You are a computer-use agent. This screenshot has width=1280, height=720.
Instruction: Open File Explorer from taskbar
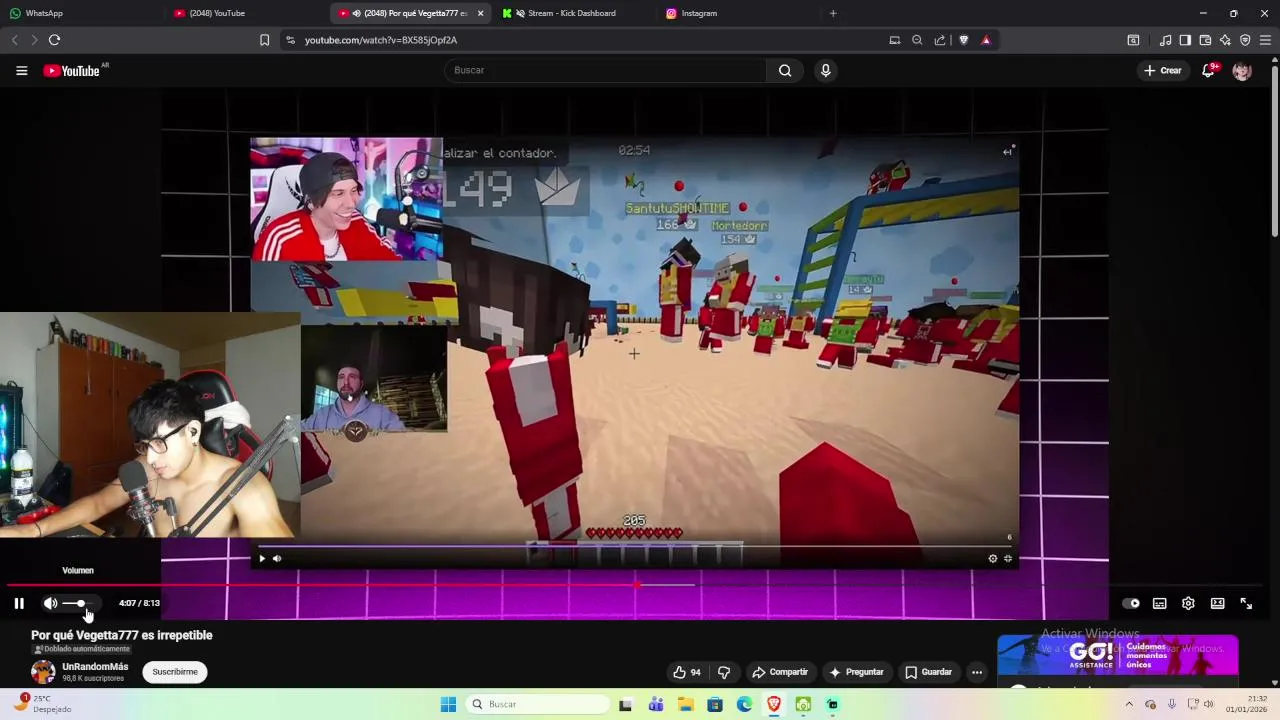coord(685,704)
